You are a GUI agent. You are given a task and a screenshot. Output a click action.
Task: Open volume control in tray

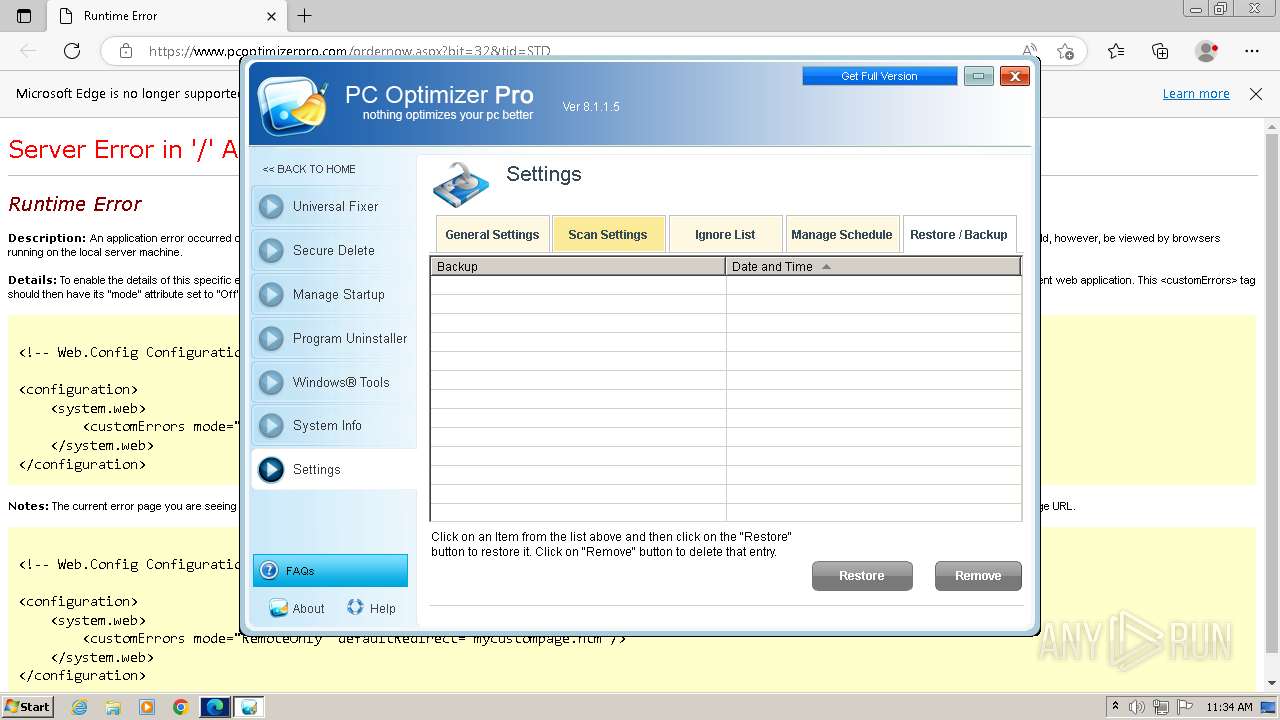pos(1137,707)
